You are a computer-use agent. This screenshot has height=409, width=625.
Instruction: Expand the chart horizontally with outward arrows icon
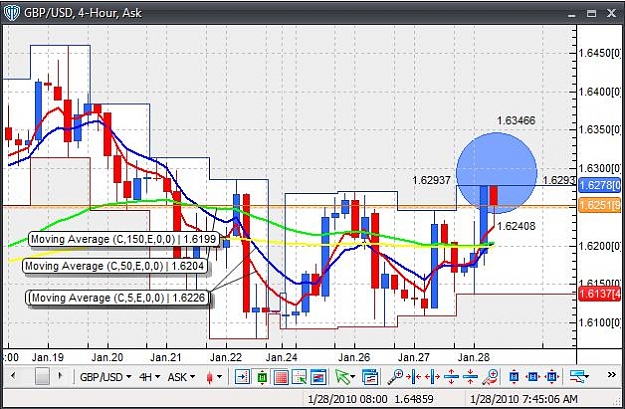coord(432,376)
